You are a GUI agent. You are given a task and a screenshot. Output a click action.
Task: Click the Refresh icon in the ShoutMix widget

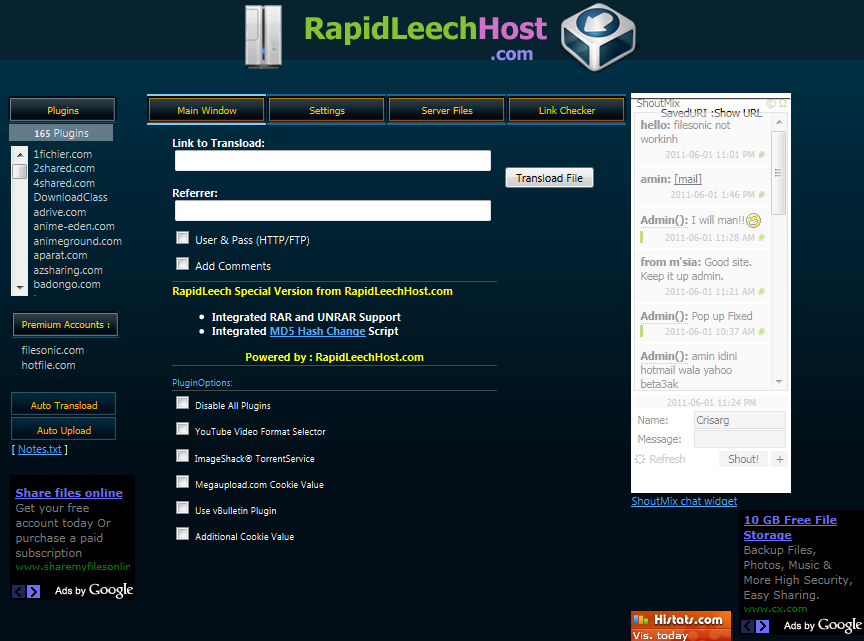click(x=642, y=459)
